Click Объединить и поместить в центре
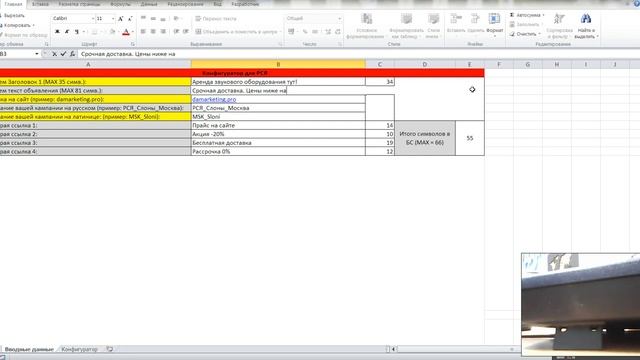 point(238,31)
